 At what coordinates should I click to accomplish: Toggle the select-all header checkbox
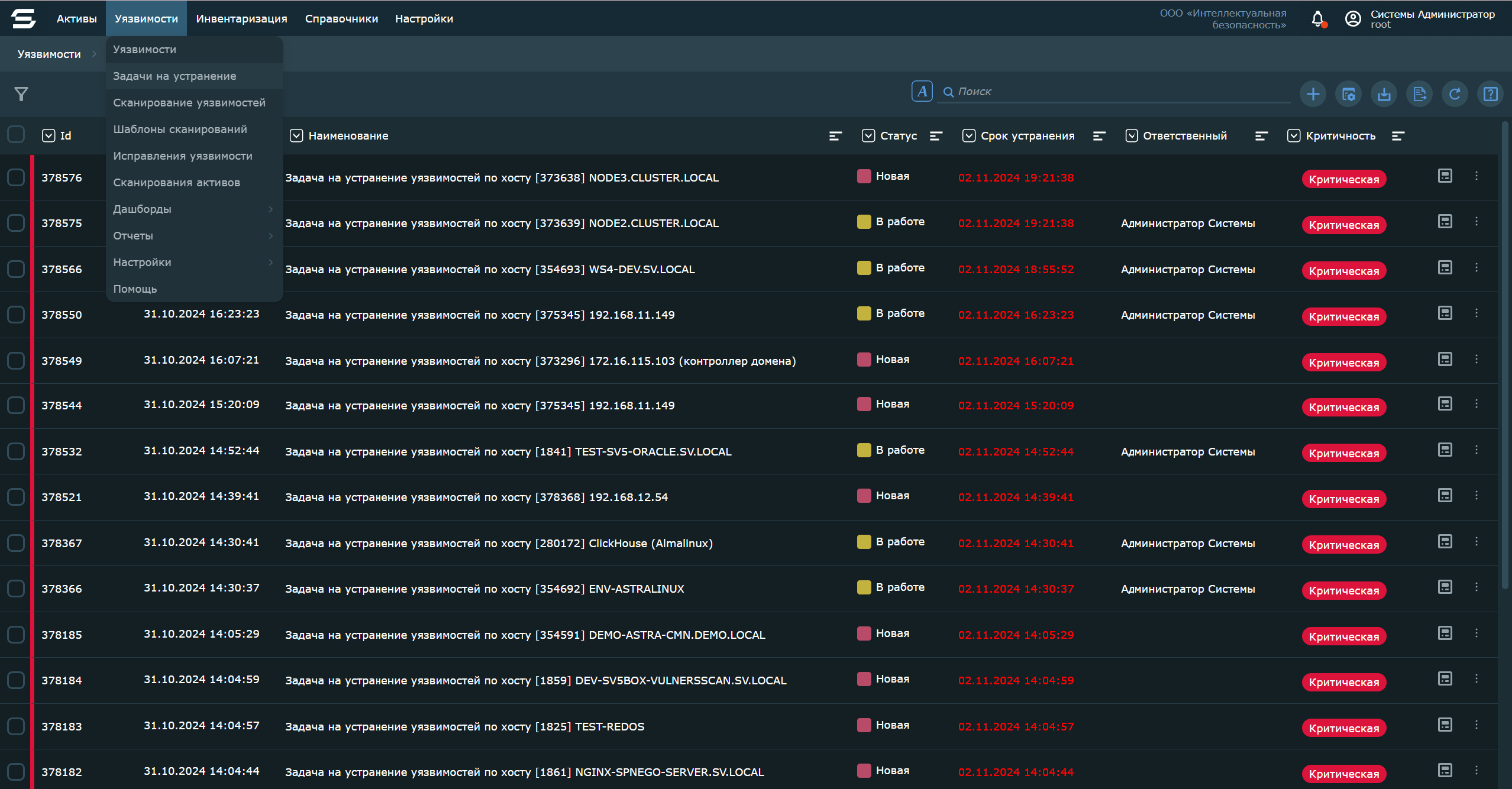click(16, 134)
